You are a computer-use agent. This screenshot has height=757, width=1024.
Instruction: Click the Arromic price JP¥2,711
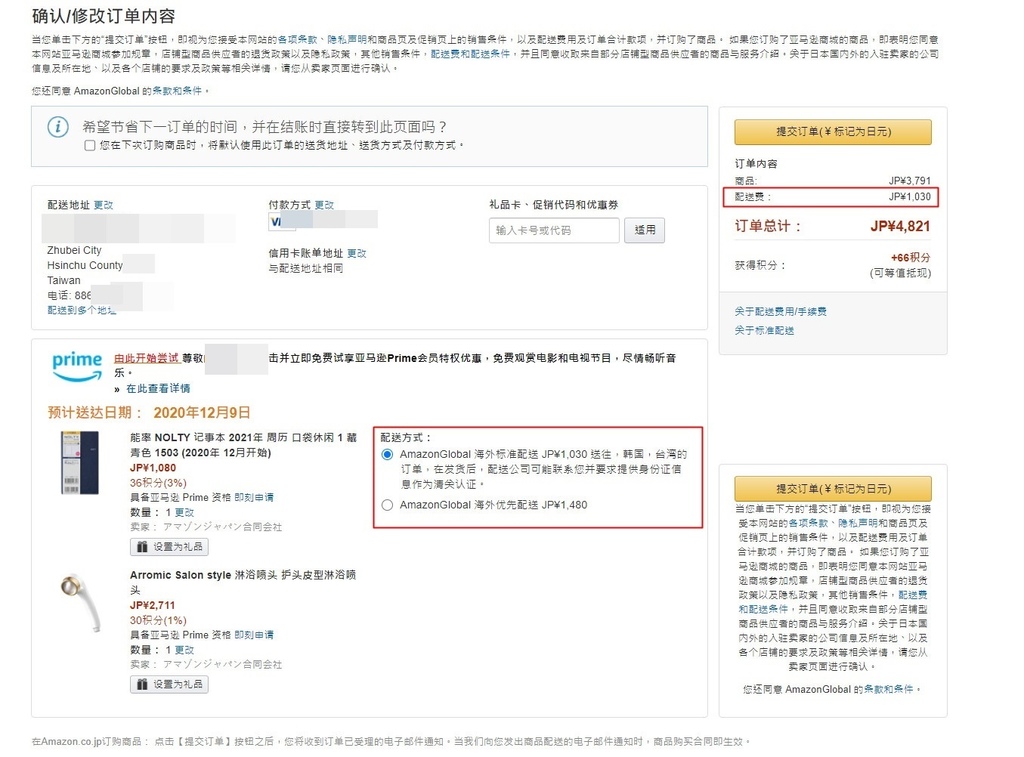tap(152, 605)
